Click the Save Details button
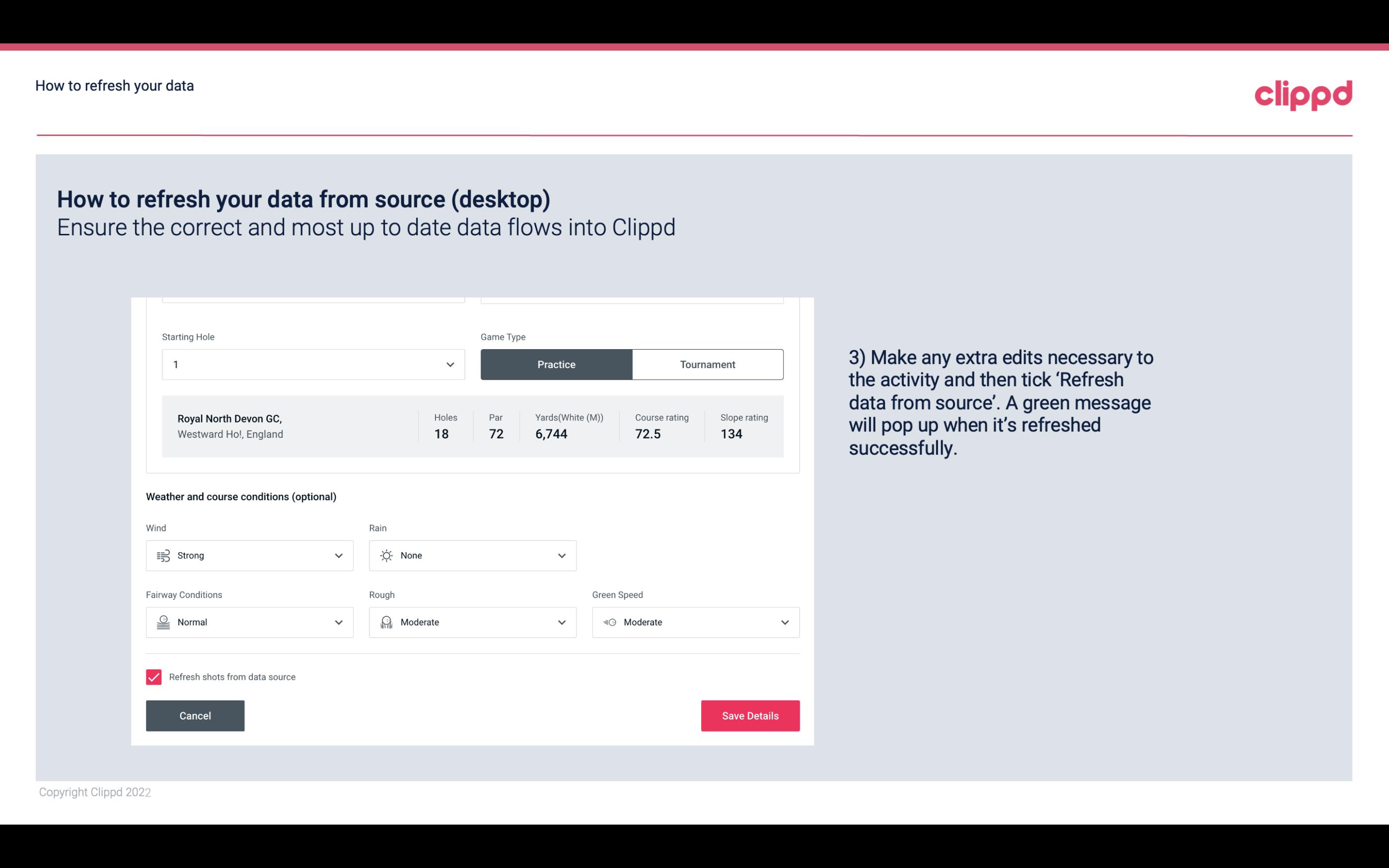The image size is (1389, 868). 750,715
